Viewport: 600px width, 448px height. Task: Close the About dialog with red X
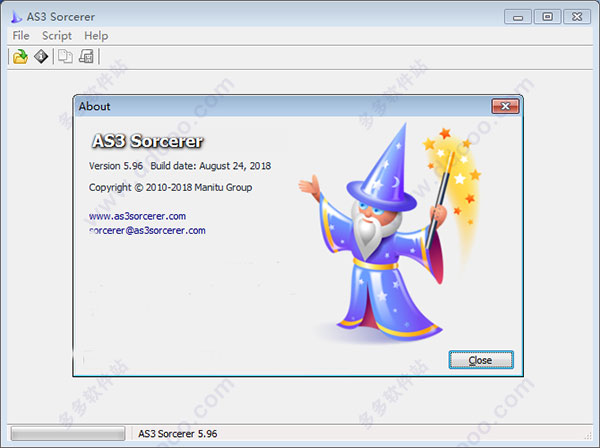point(505,106)
